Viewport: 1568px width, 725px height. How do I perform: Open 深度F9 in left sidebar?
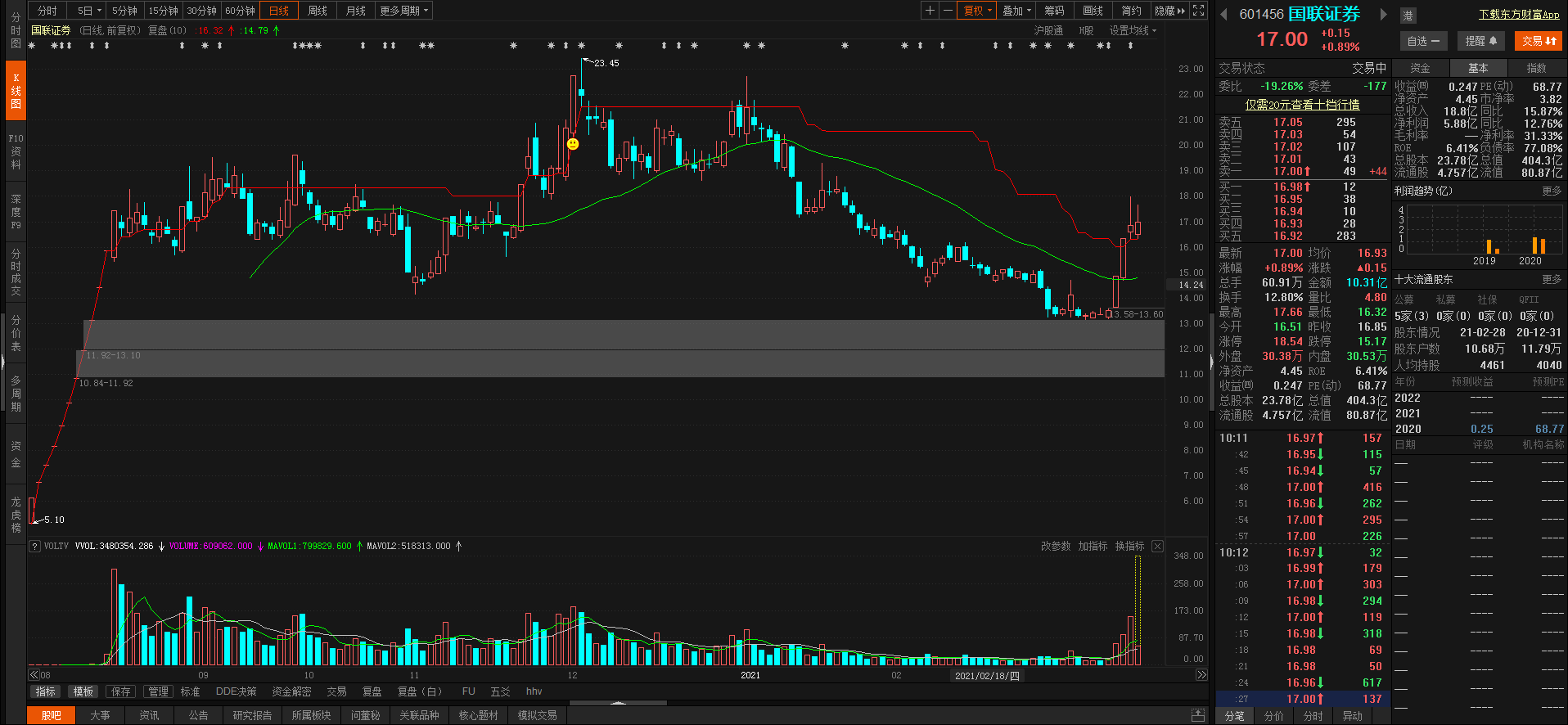coord(16,211)
